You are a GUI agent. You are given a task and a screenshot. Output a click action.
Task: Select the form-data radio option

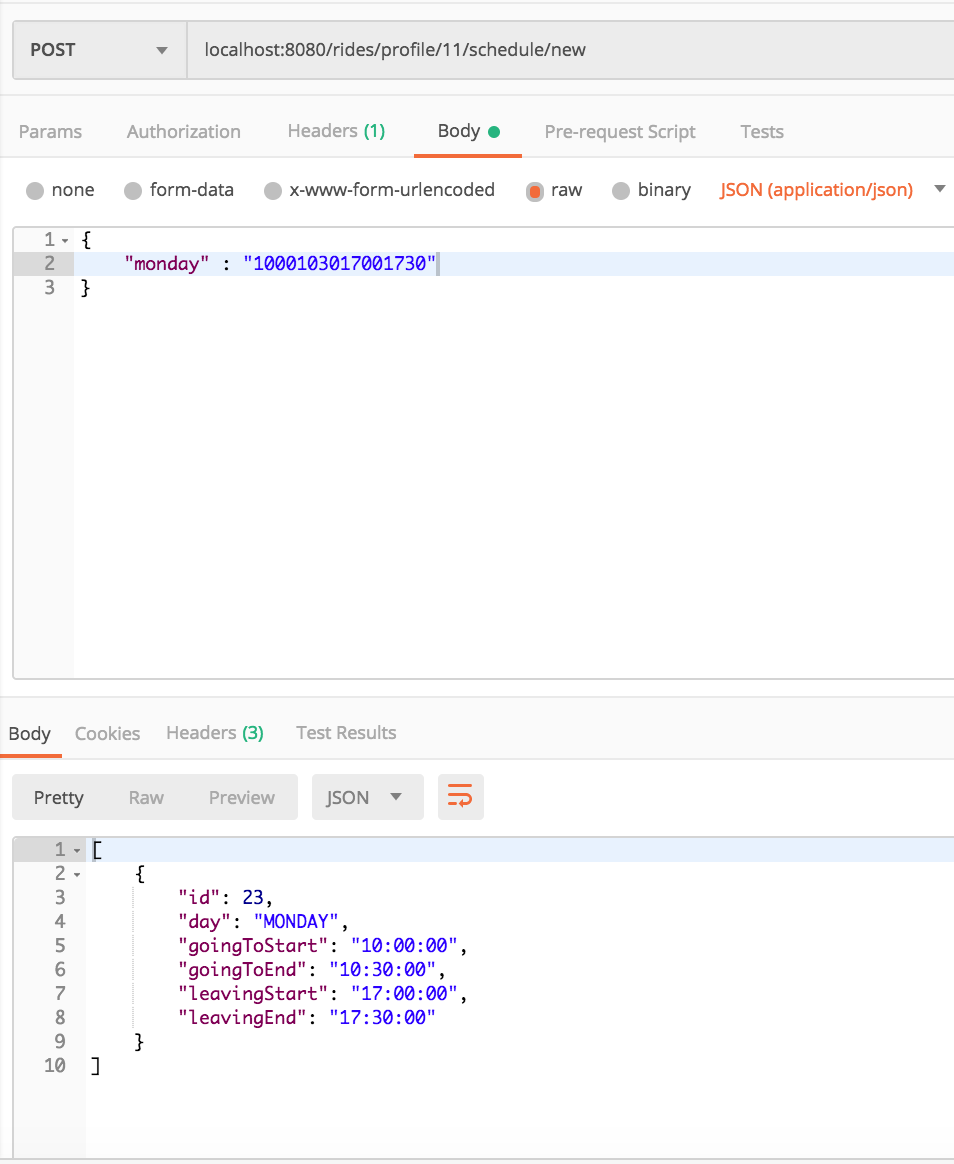point(133,191)
